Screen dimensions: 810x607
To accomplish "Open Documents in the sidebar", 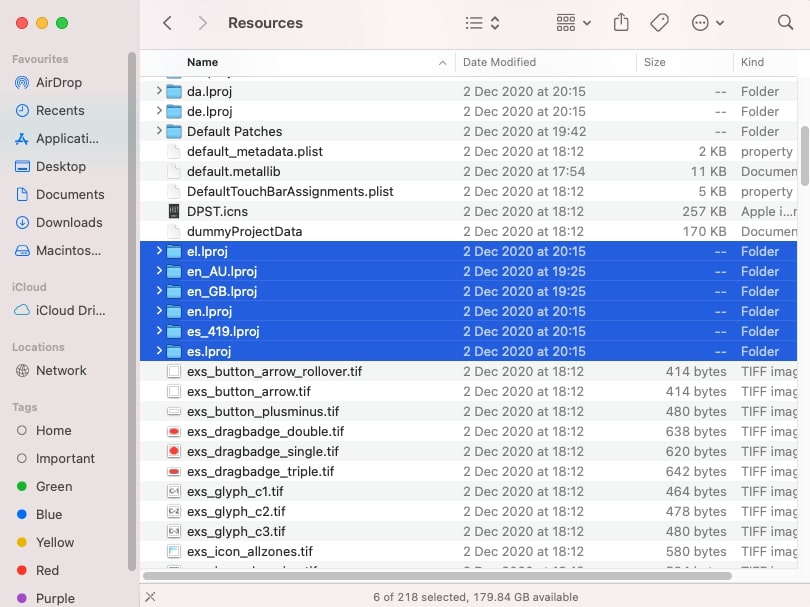I will 59,194.
